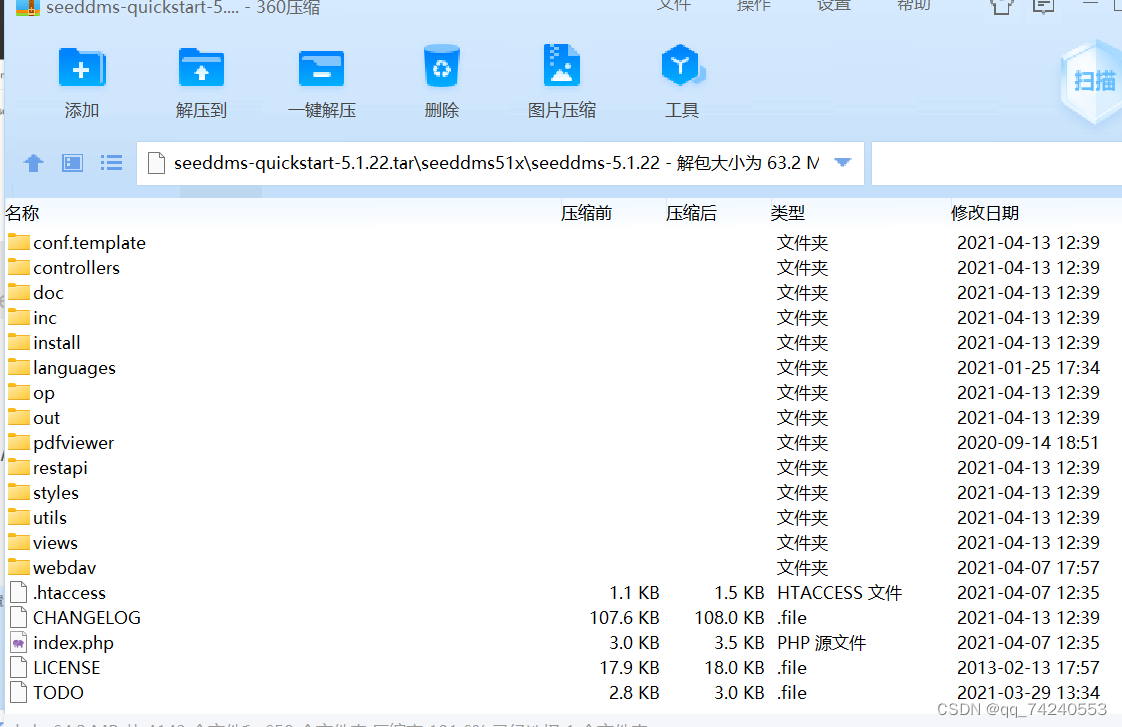The image size is (1122, 727).
Task: Click the file name 'CHANGELOG'
Action: click(x=87, y=618)
